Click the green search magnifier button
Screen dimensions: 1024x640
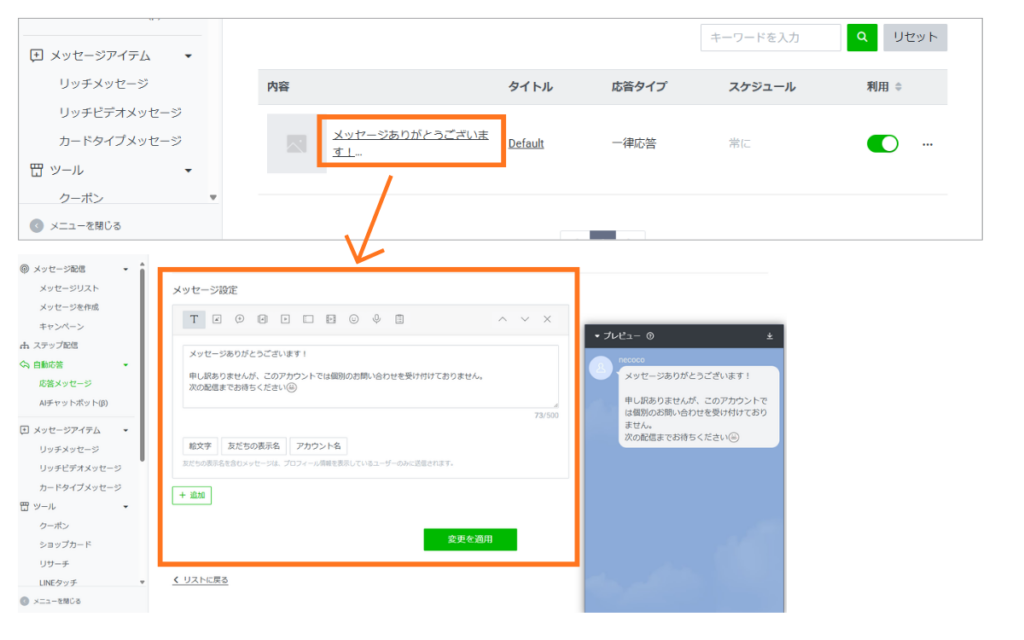(x=861, y=37)
